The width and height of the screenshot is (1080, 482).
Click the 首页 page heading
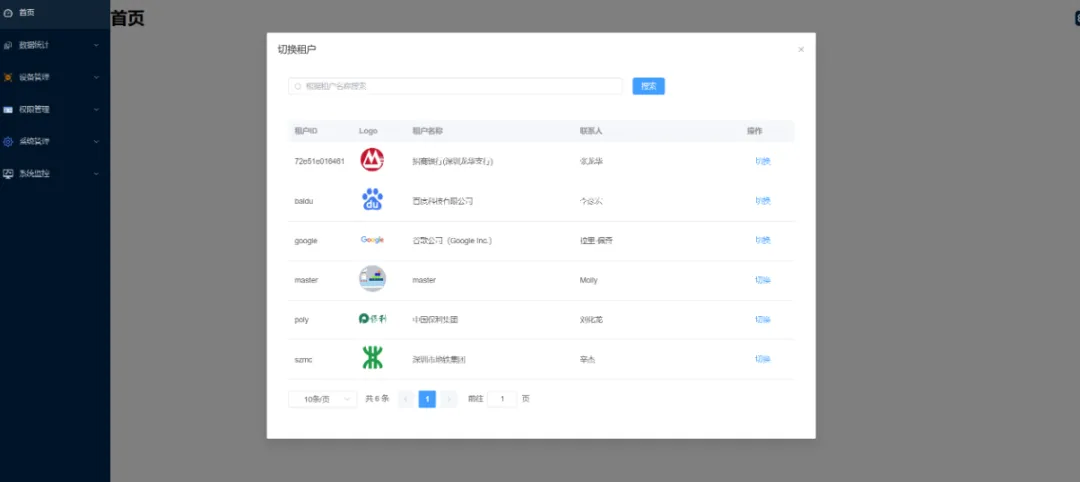127,19
